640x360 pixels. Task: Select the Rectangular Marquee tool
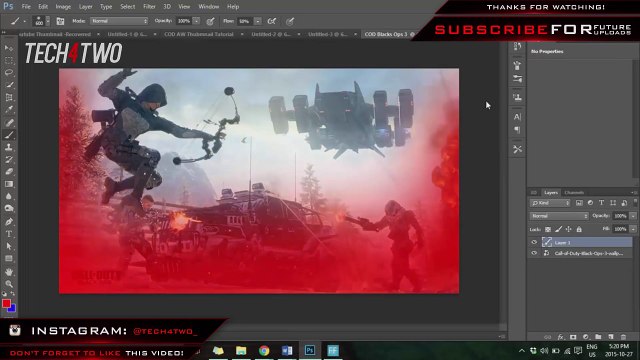[x=9, y=60]
